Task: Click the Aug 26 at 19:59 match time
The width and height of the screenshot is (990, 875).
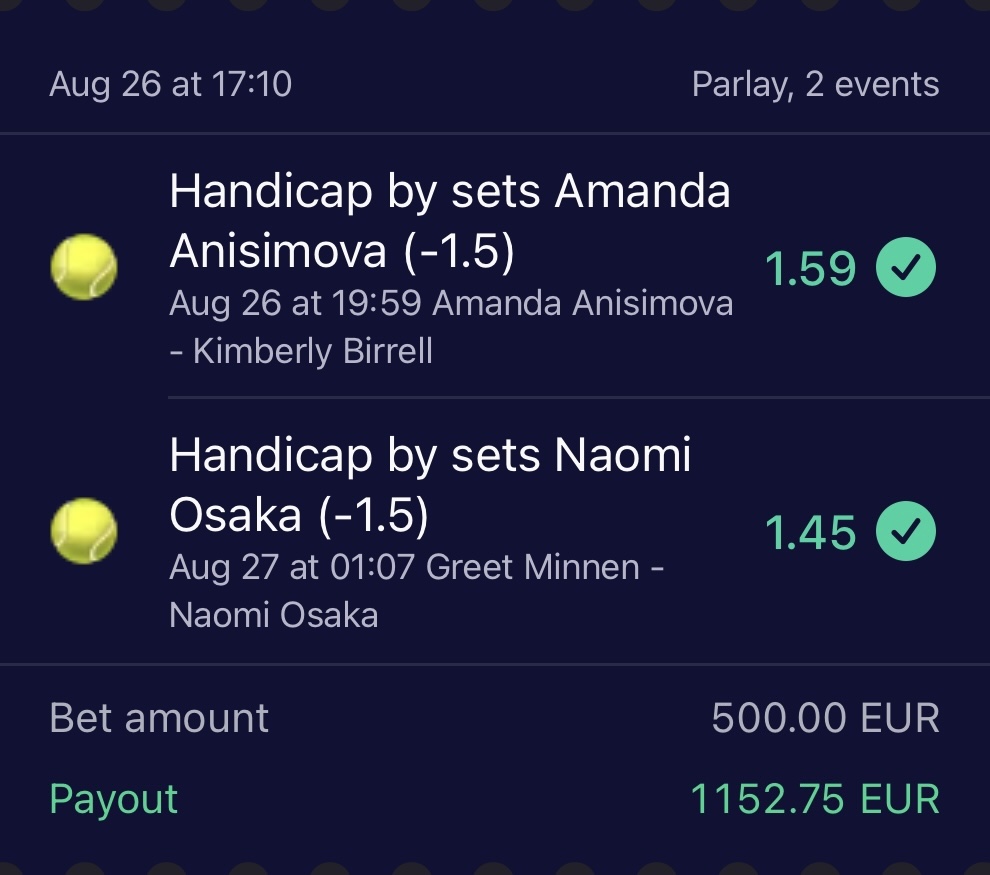Action: point(295,303)
